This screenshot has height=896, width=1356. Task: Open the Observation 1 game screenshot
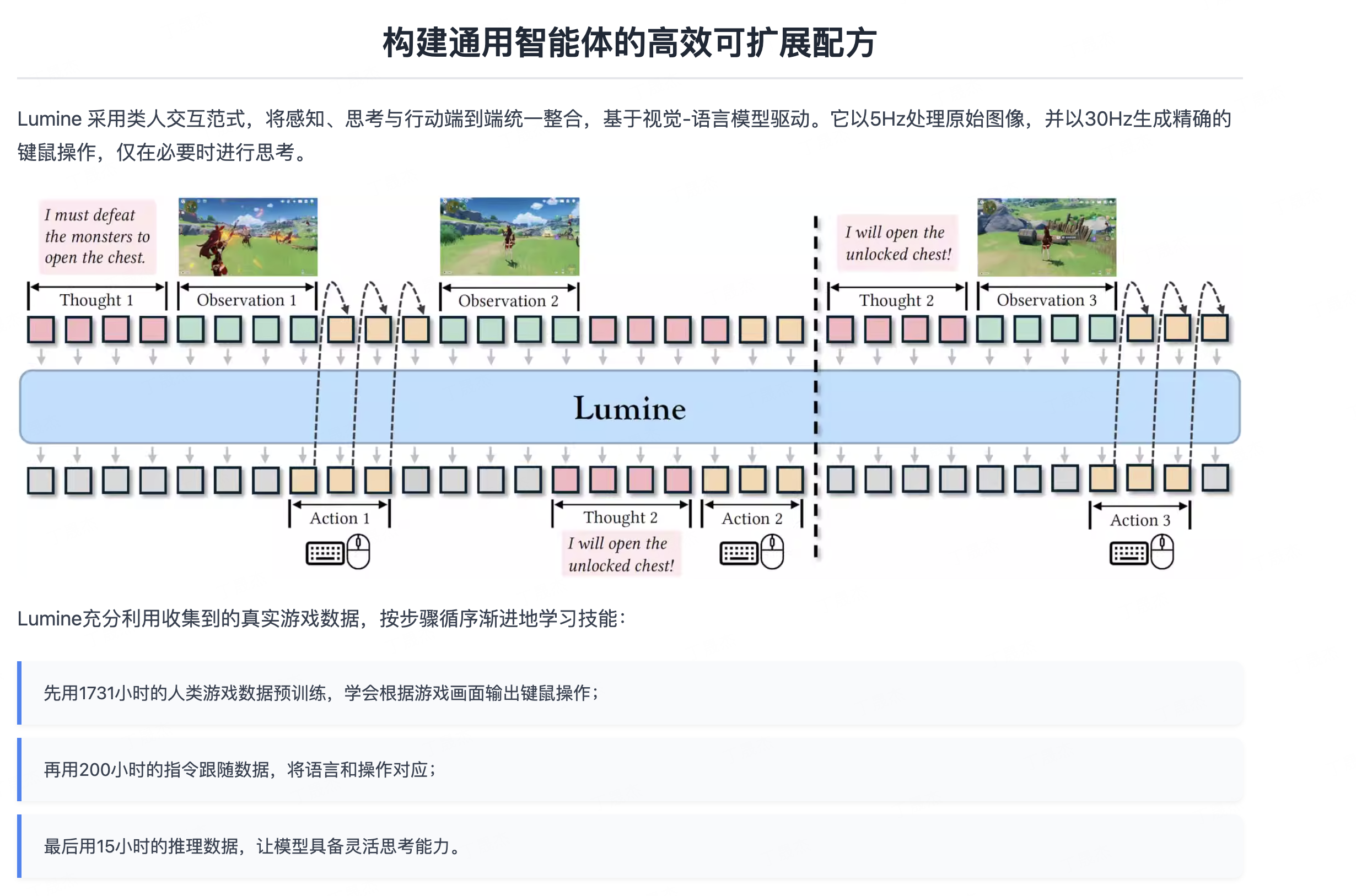coord(248,236)
